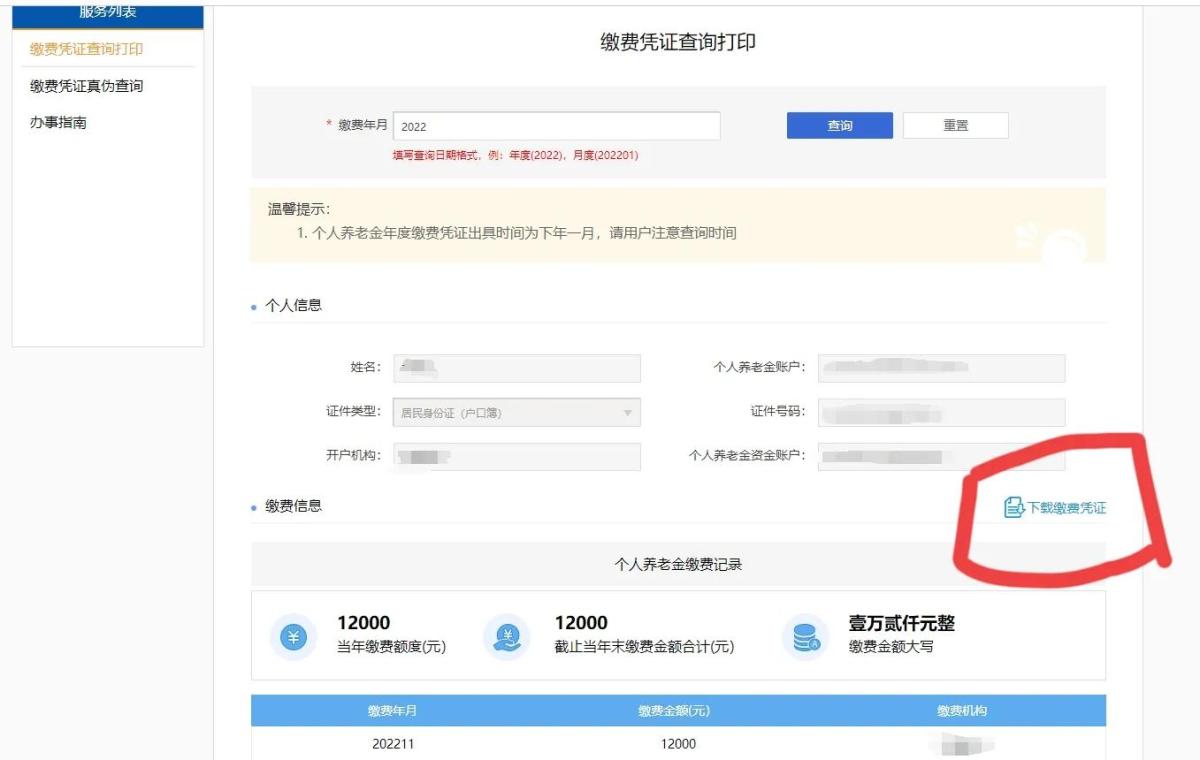Screen dimensions: 1200x760
Task: Select the 202211 payment record row
Action: [x=674, y=744]
